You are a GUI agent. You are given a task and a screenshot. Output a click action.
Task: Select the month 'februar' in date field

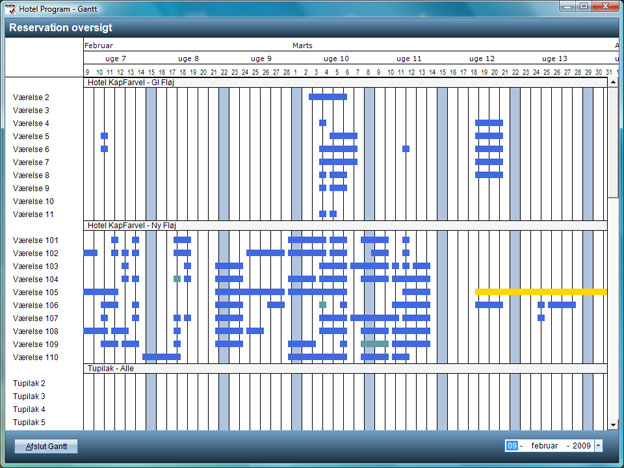point(544,445)
